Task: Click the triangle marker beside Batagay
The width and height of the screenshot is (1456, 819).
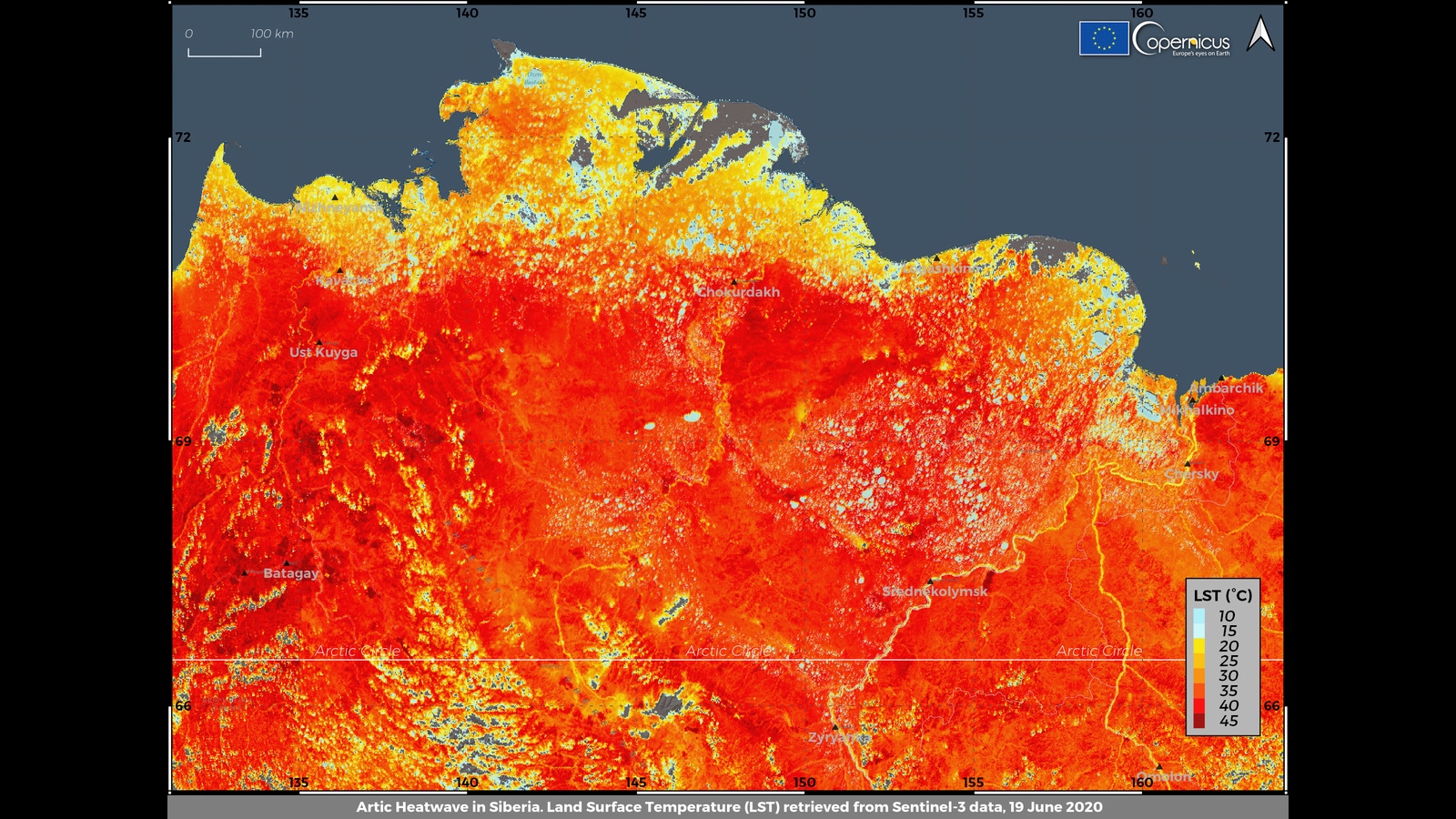Action: pos(244,572)
